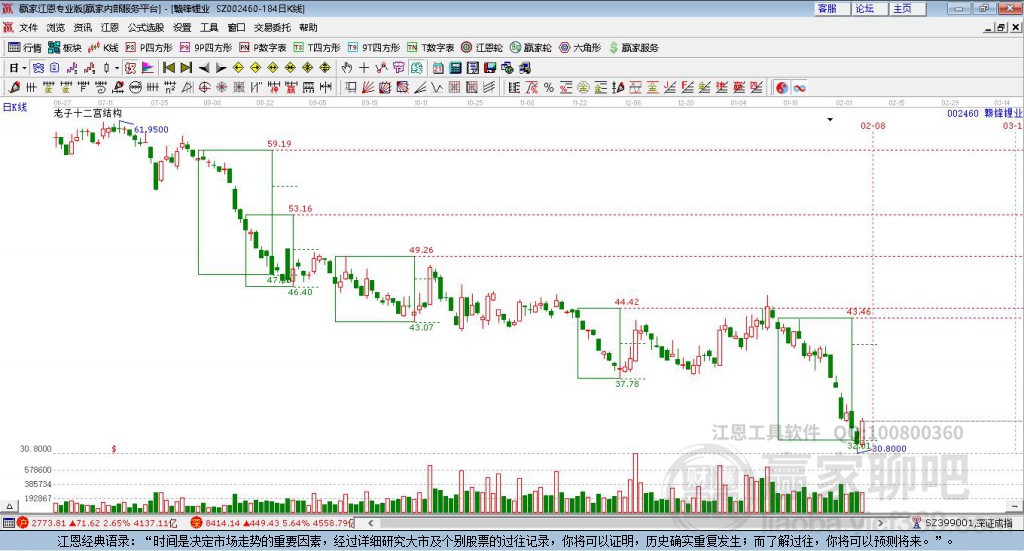
Task: Collapse volume panel using triangle button
Action: (9, 506)
